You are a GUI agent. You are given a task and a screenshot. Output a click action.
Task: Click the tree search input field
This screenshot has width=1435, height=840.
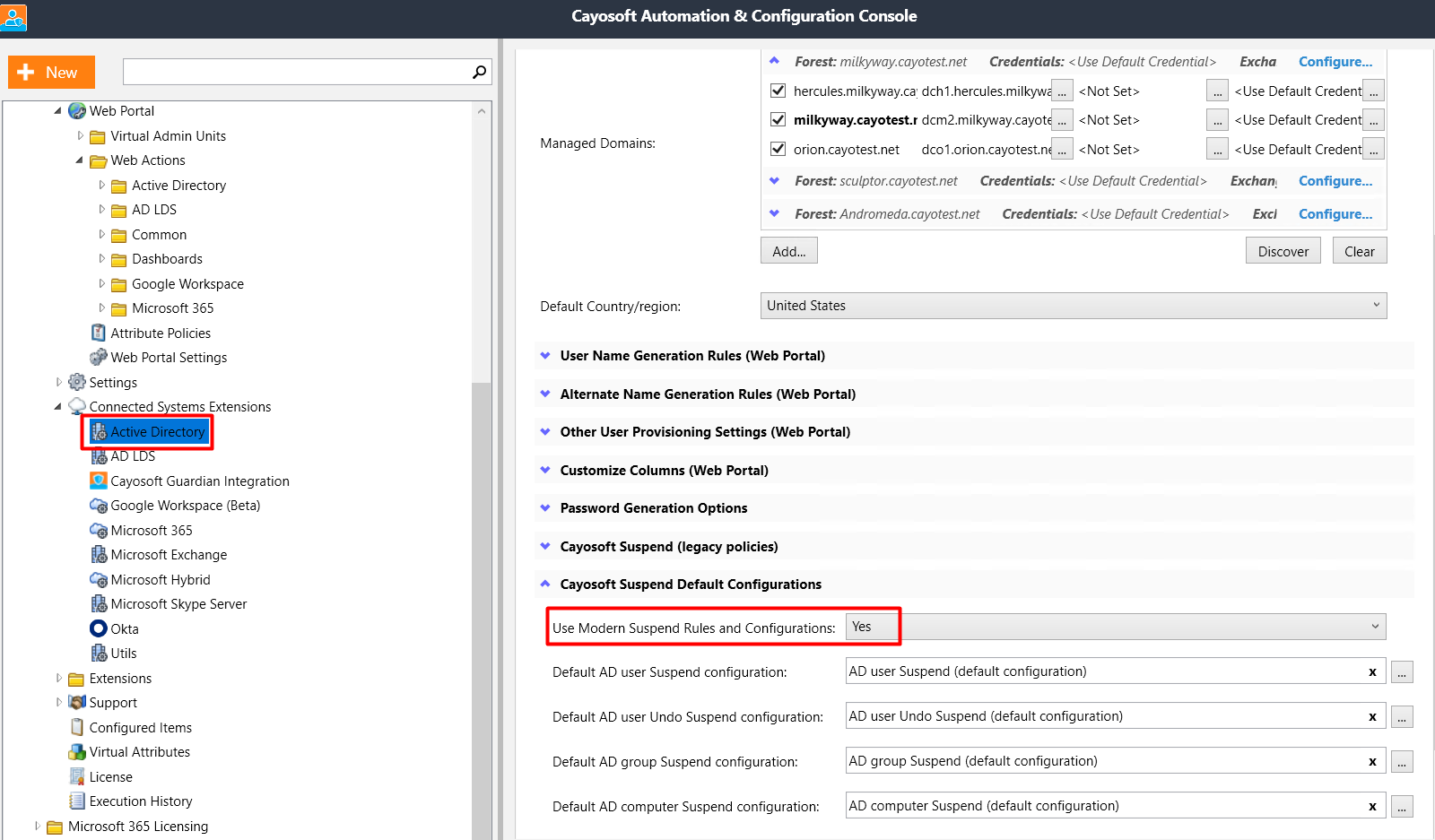tap(299, 72)
